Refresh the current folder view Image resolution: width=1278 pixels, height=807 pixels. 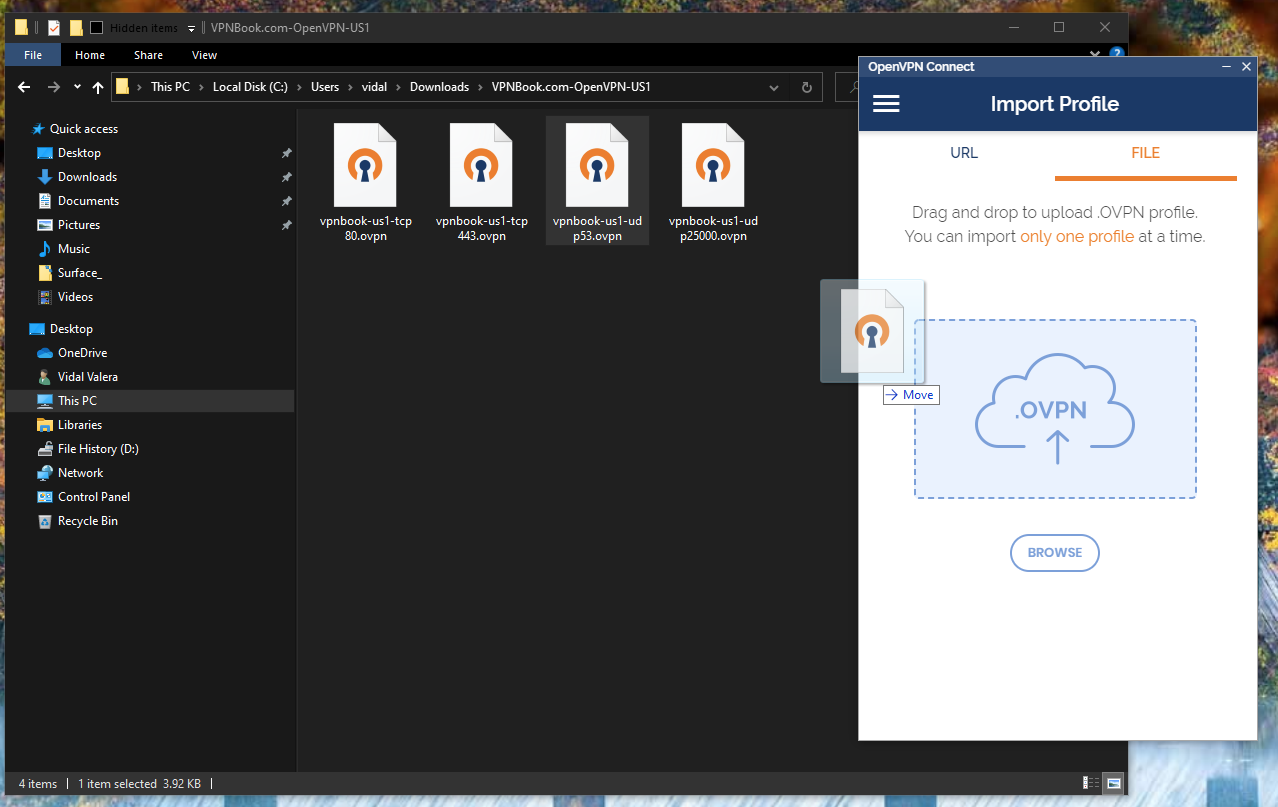pos(806,87)
